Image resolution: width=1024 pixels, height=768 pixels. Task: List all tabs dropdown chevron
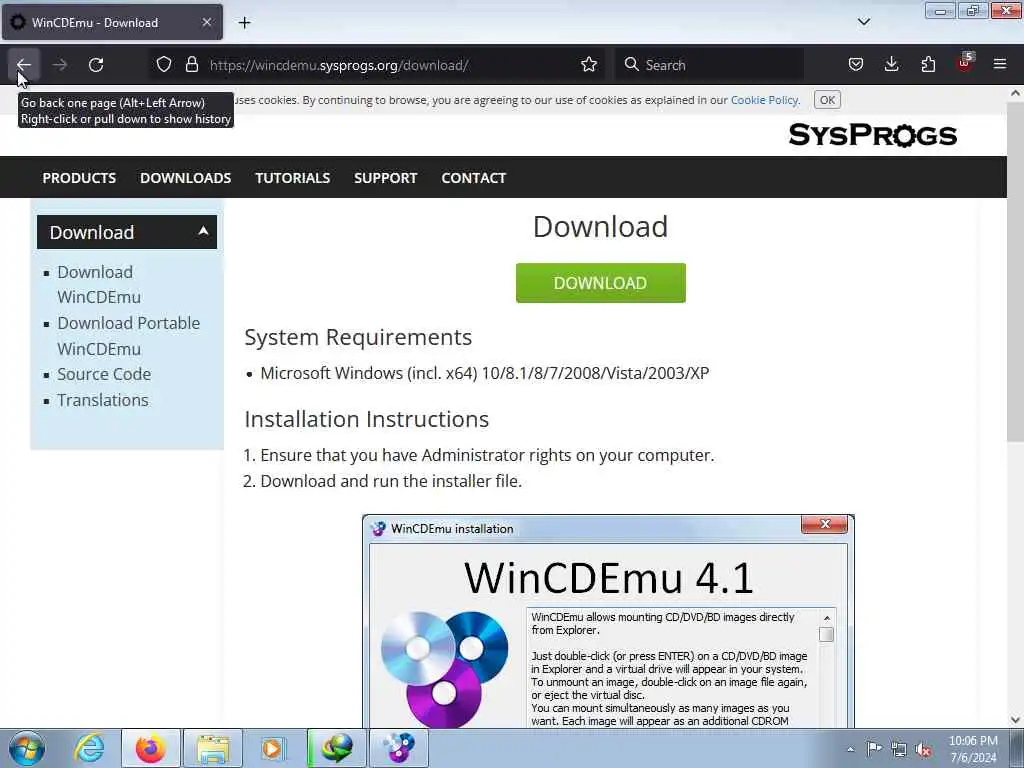click(863, 22)
